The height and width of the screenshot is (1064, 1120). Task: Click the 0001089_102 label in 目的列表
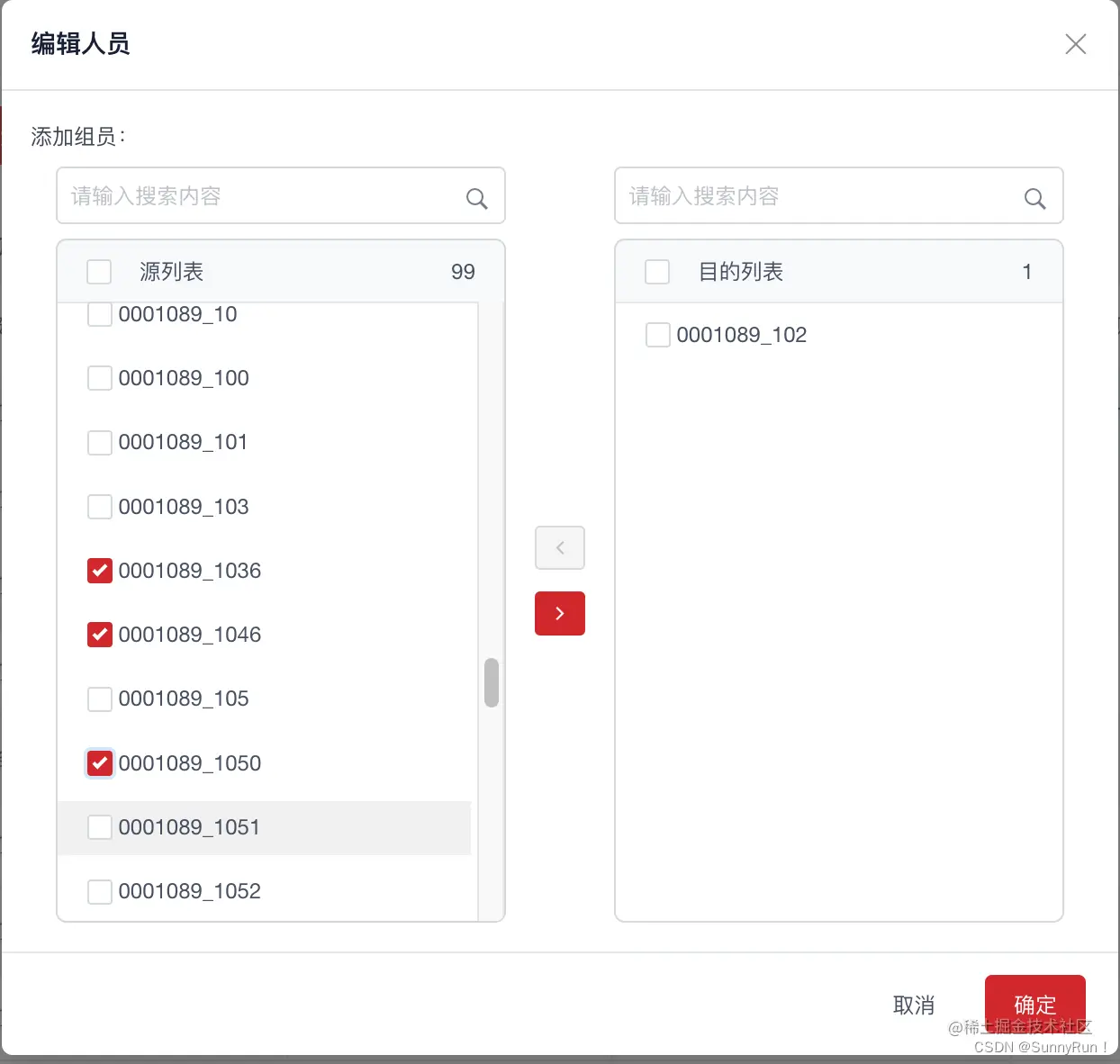pos(742,335)
